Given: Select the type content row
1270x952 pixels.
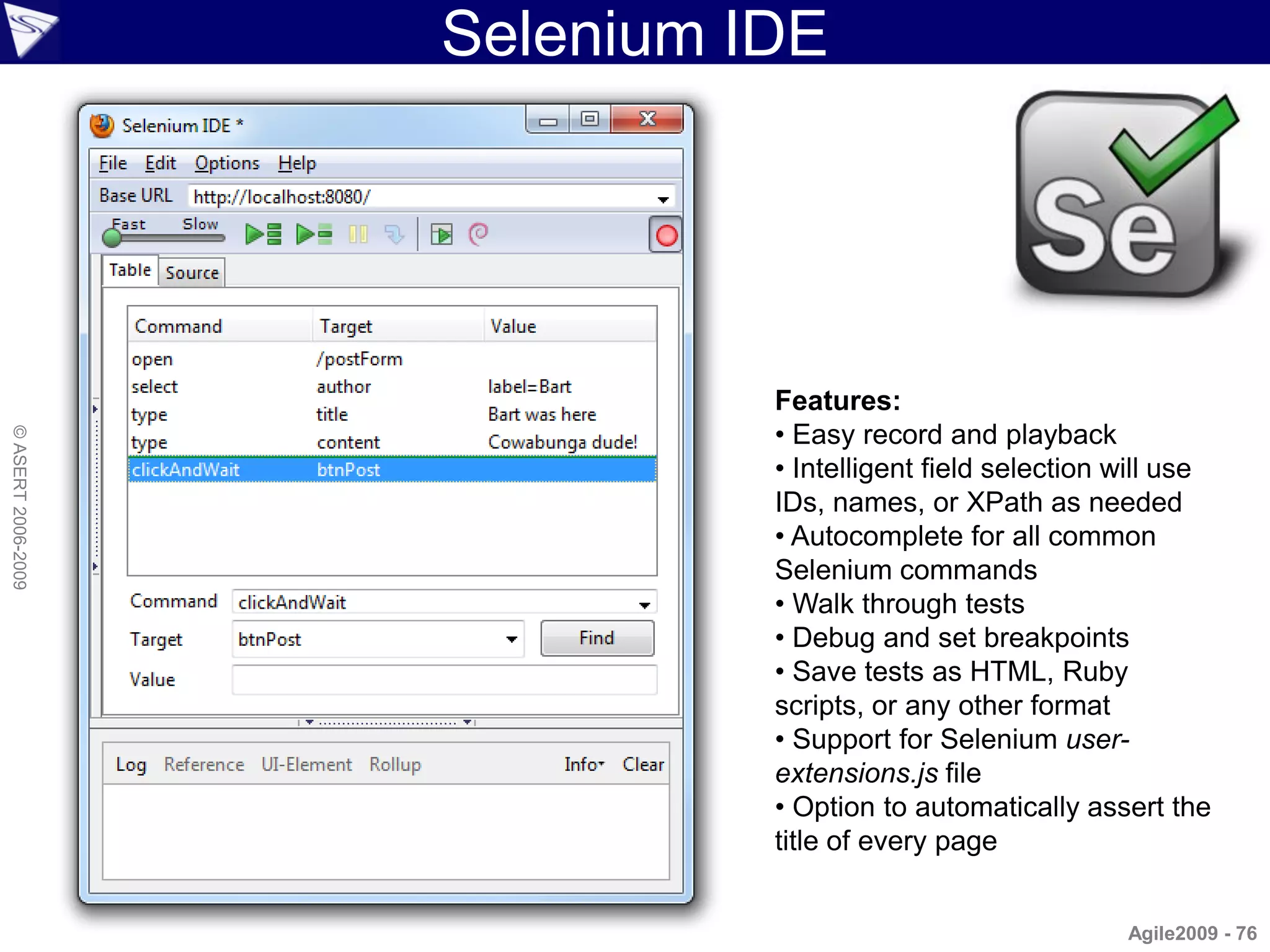Looking at the screenshot, I should (392, 443).
